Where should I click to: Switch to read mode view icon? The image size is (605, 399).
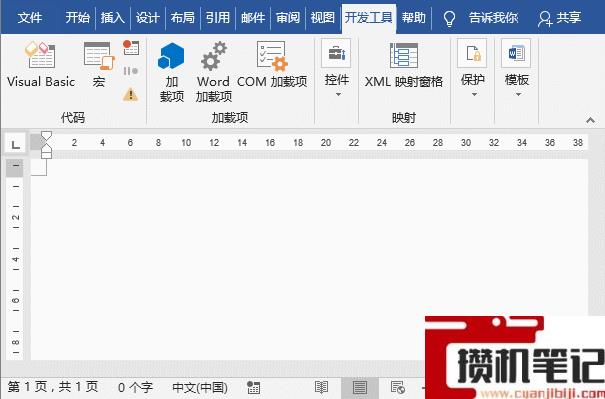click(321, 387)
